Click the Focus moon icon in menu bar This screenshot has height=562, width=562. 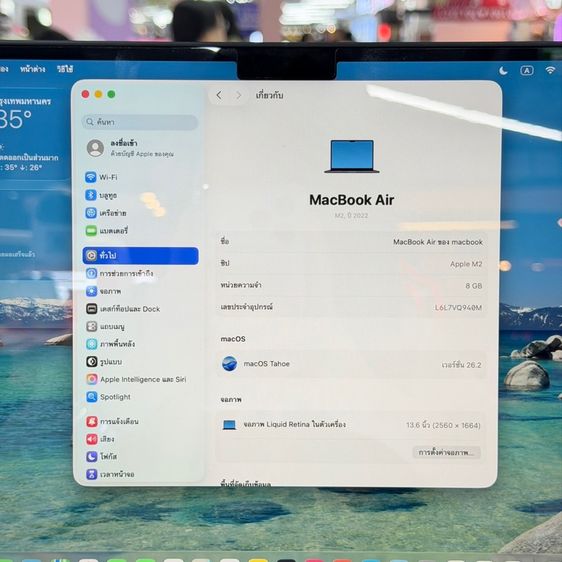coord(503,71)
